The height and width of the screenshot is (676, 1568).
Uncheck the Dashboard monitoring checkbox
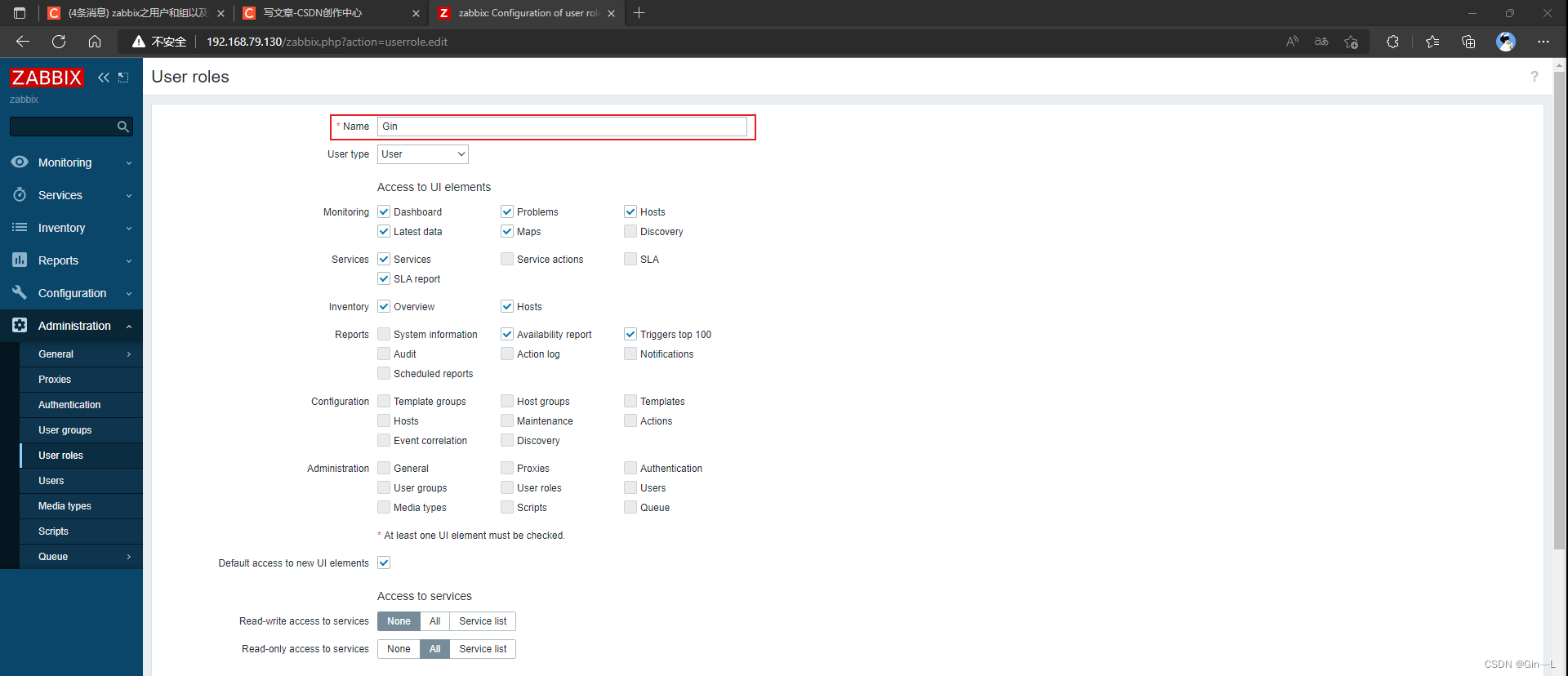click(x=384, y=211)
